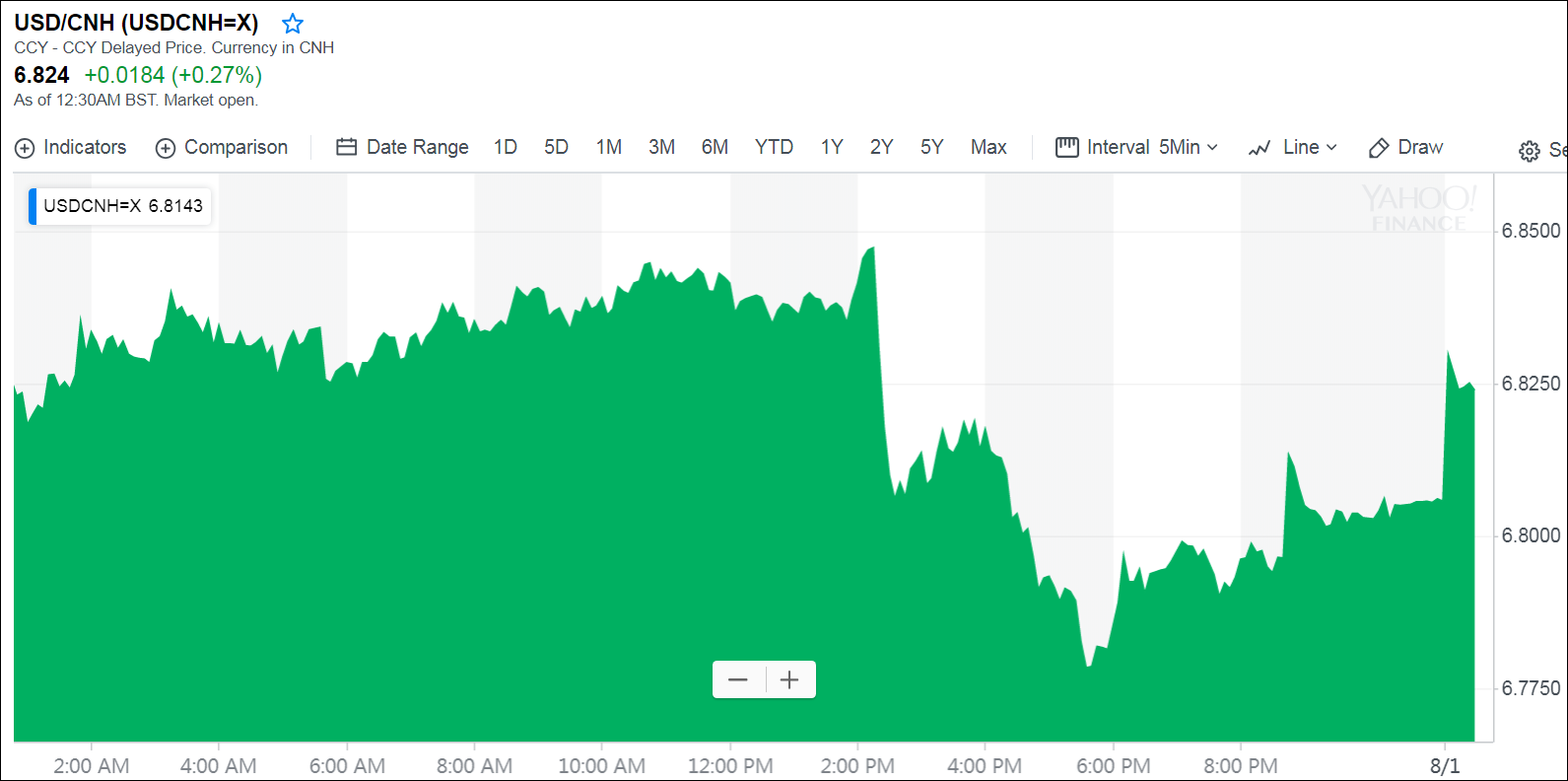Switch to the 5D range
The height and width of the screenshot is (781, 1568).
point(556,147)
